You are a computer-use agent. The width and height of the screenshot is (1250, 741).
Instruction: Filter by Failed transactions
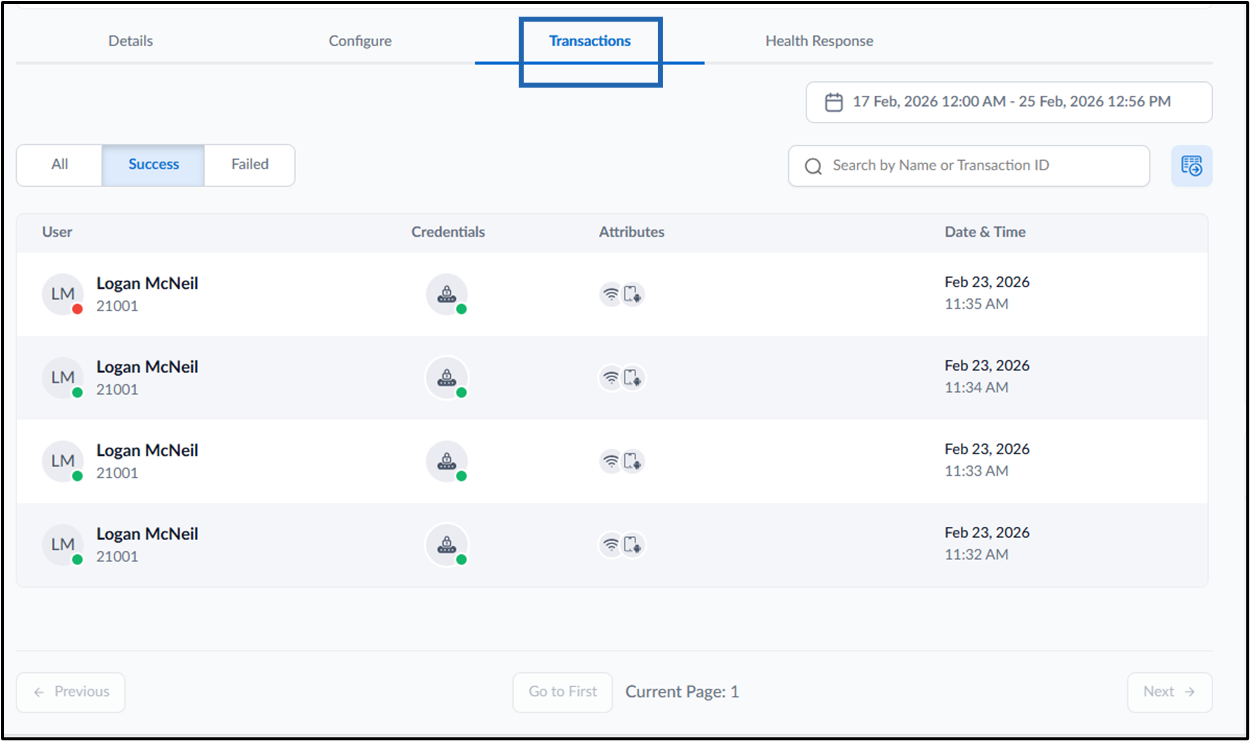[x=250, y=165]
